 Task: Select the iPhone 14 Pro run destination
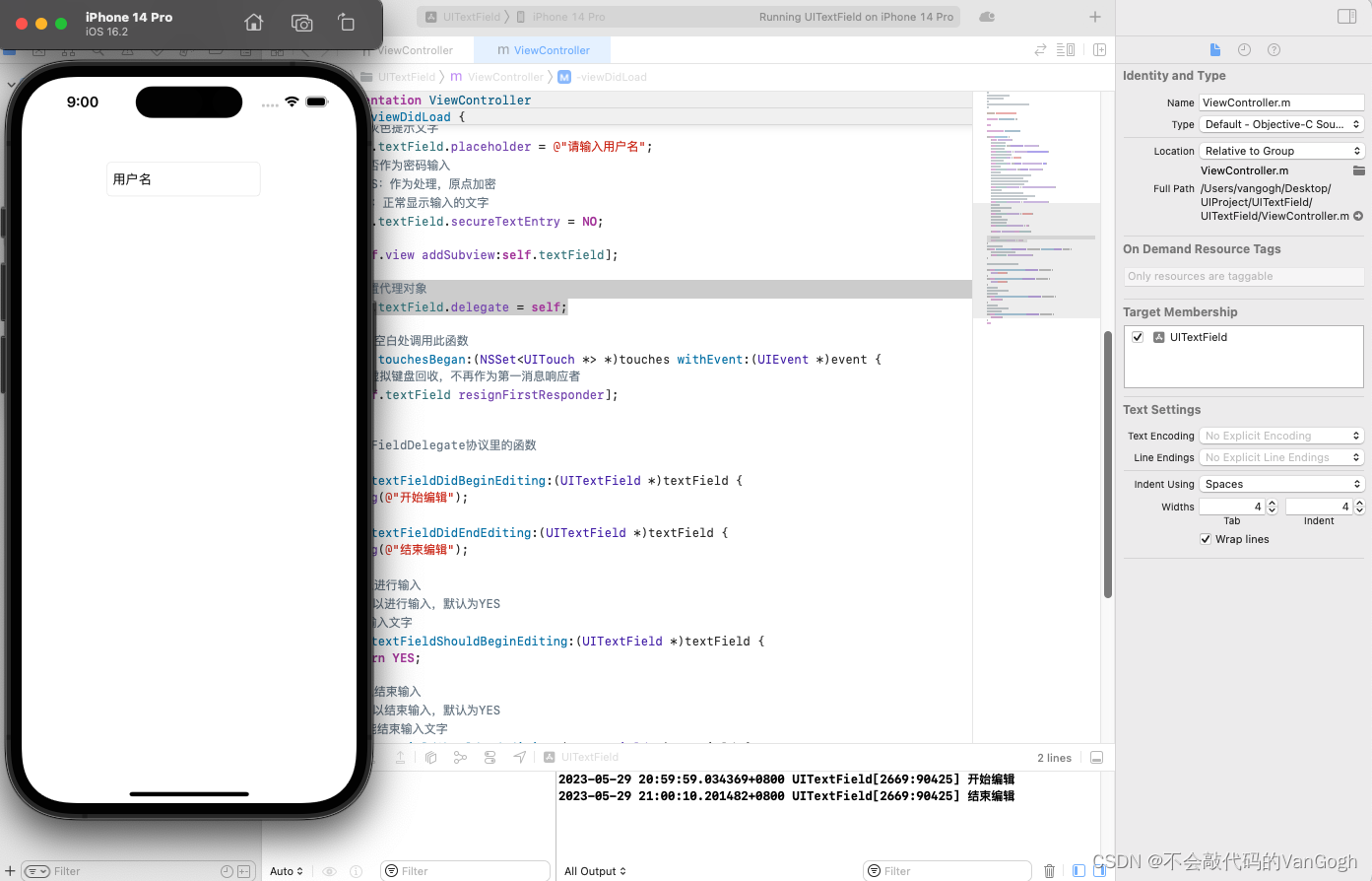click(x=561, y=17)
